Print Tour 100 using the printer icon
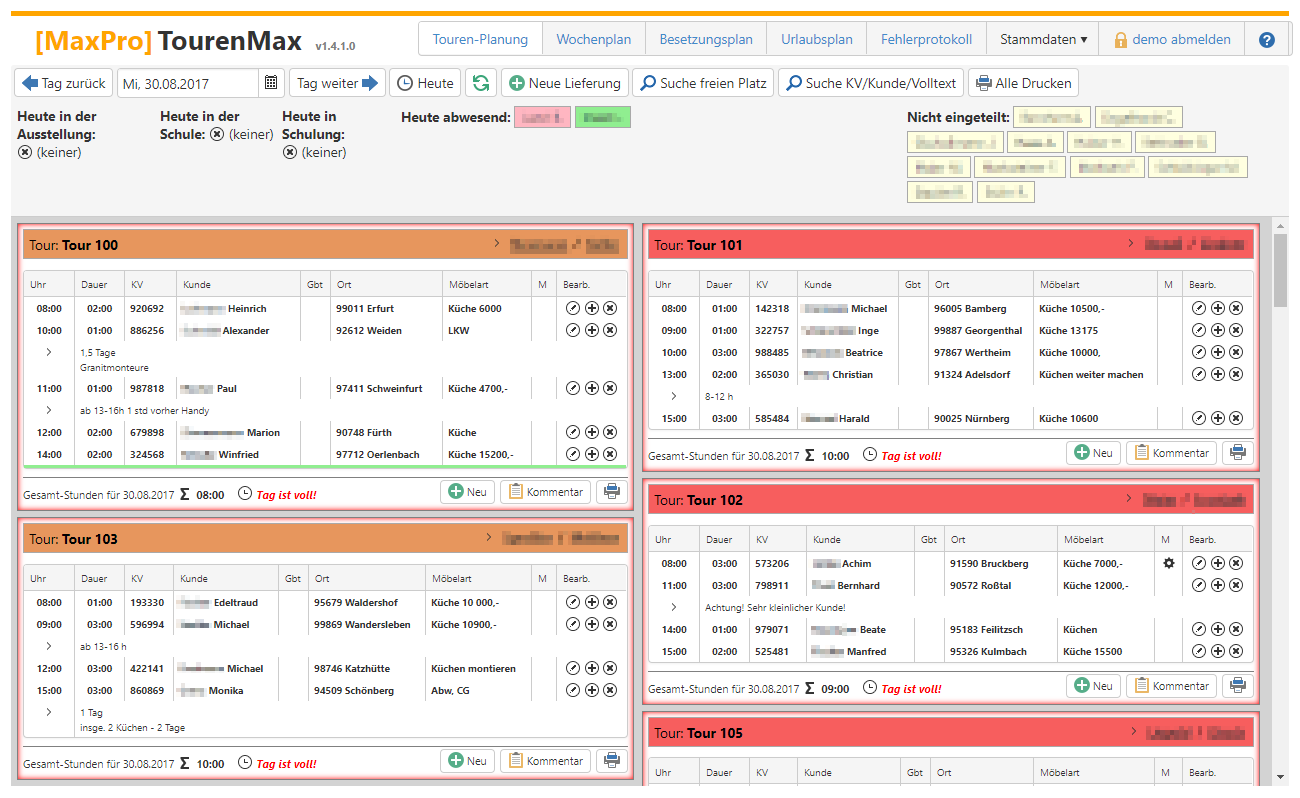Screen dimensions: 1300x798 click(x=610, y=492)
